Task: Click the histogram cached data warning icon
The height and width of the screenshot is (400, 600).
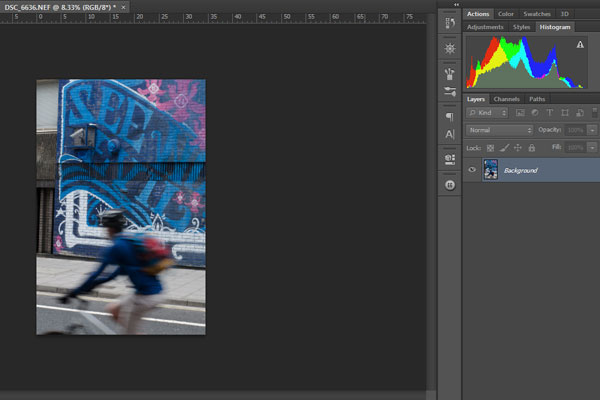Action: click(x=580, y=45)
